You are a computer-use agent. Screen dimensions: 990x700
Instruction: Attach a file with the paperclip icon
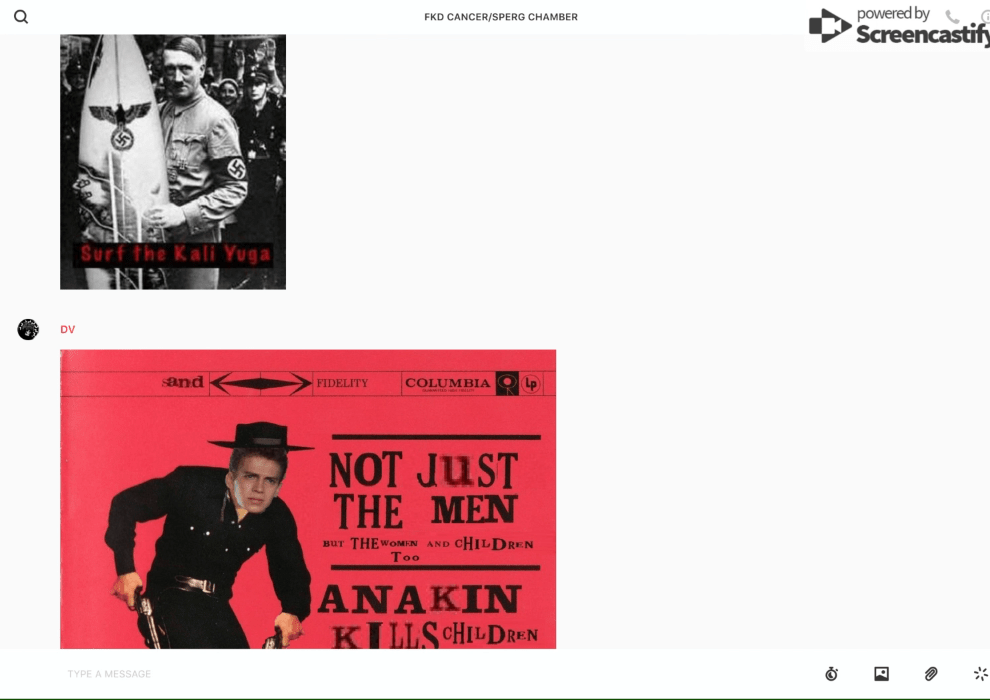tap(931, 674)
